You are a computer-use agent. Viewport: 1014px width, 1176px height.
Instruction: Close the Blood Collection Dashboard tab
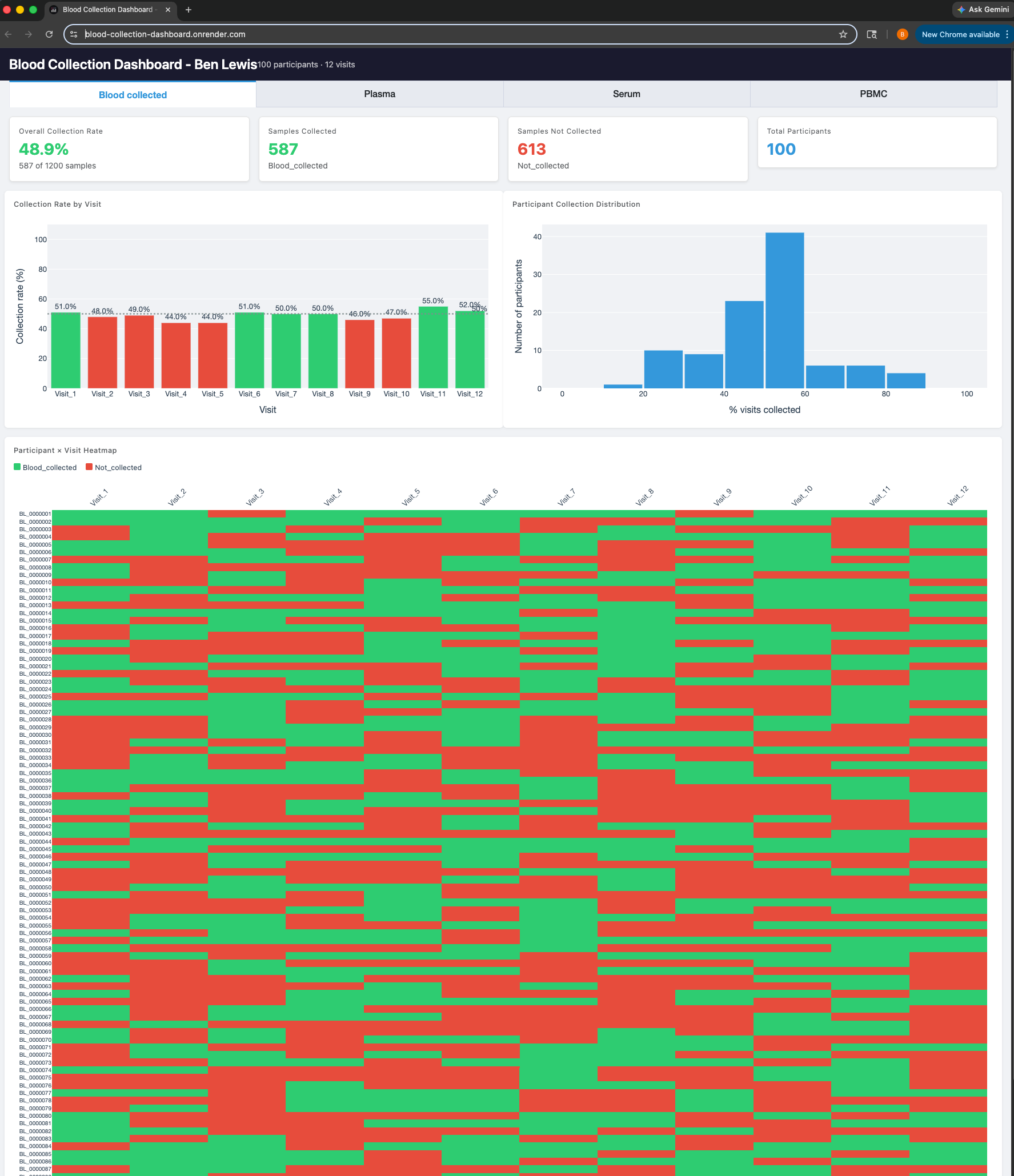point(168,10)
